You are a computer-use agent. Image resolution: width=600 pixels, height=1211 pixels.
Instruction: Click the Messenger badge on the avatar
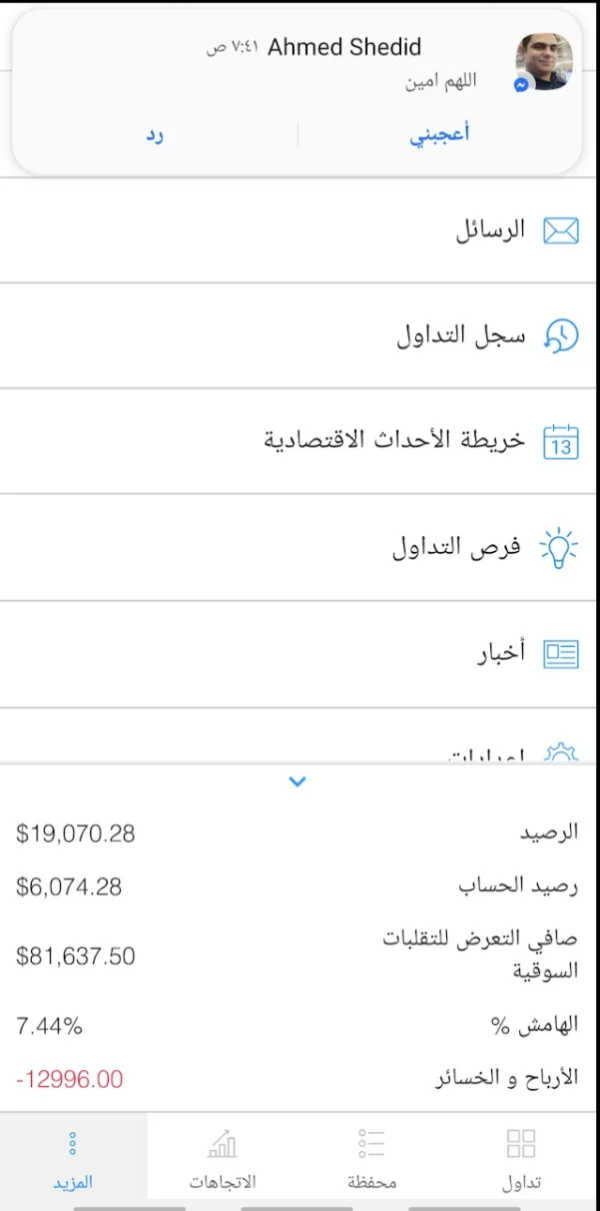[x=521, y=86]
